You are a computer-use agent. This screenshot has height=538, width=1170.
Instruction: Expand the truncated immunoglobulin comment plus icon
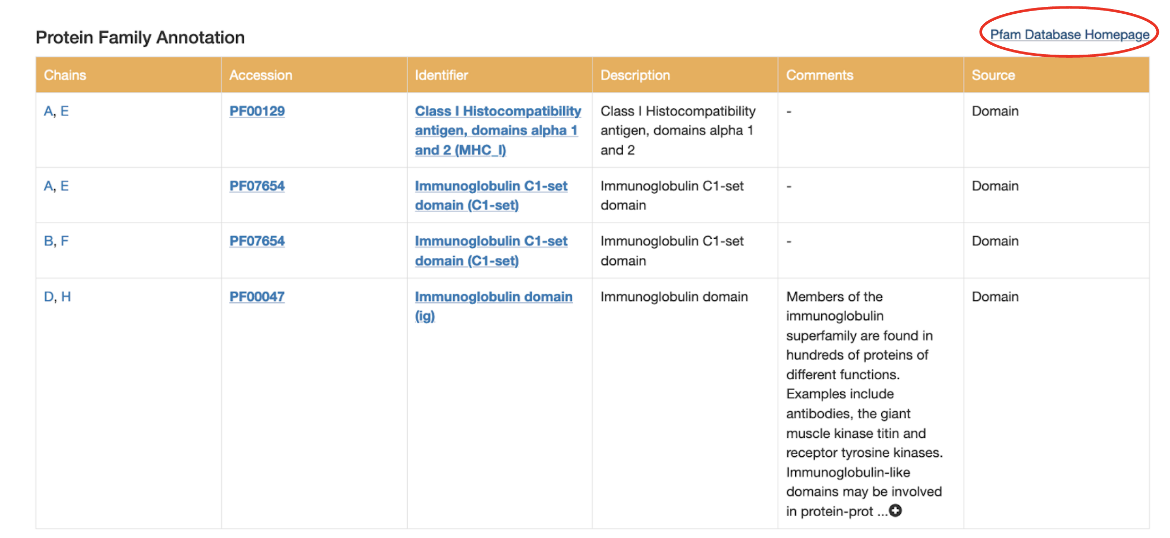click(x=896, y=511)
